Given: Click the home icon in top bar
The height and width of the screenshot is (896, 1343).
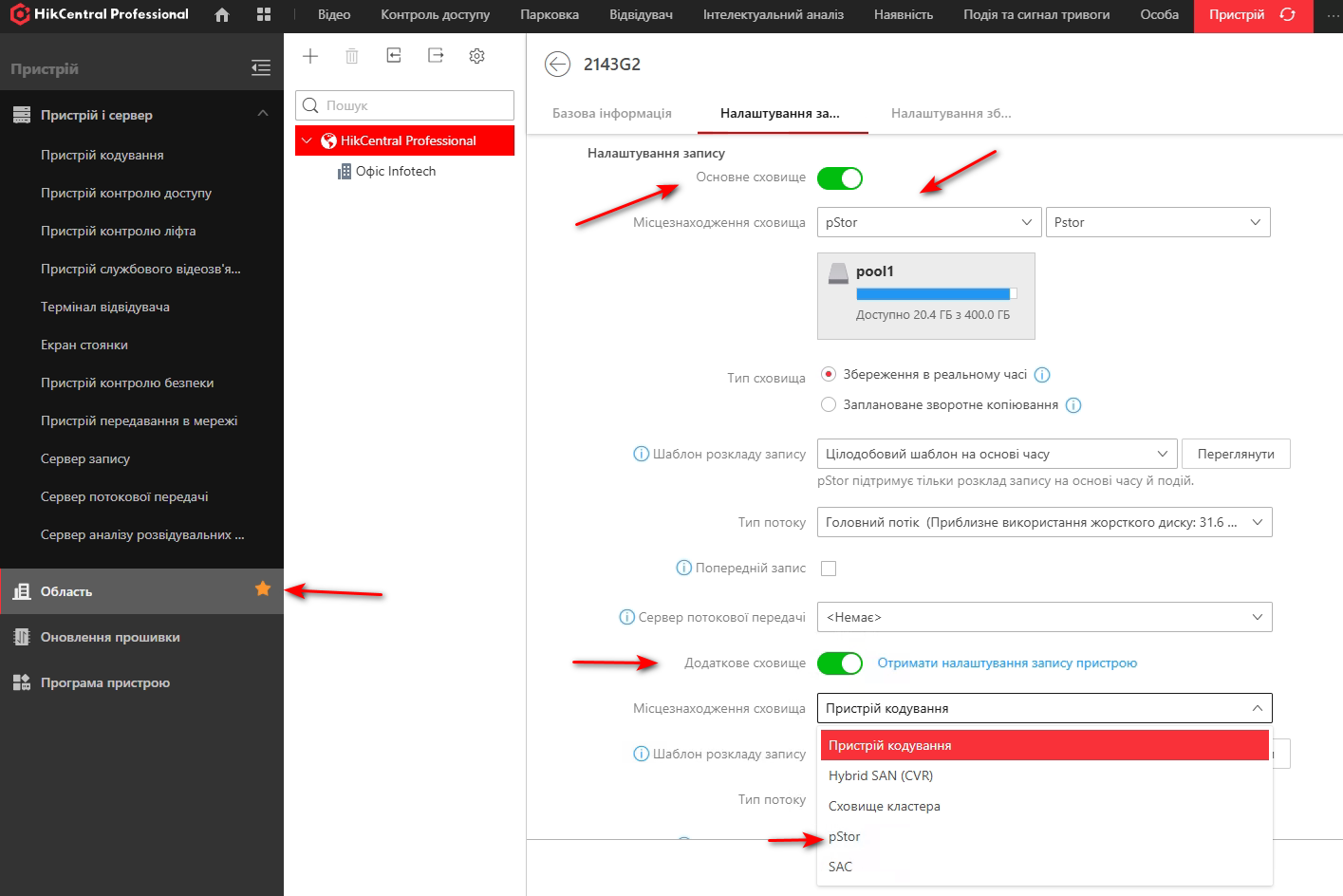Looking at the screenshot, I should tap(222, 15).
